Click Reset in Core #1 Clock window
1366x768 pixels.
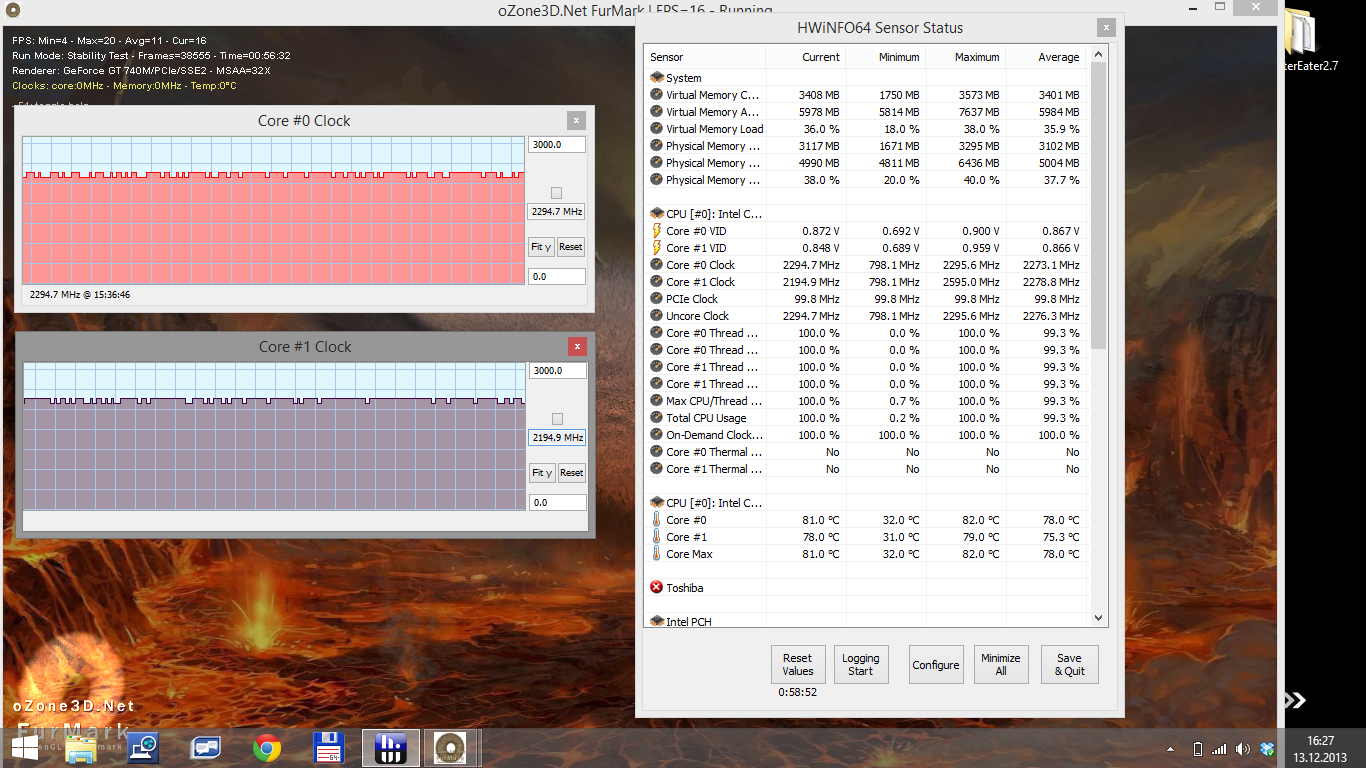pos(571,473)
